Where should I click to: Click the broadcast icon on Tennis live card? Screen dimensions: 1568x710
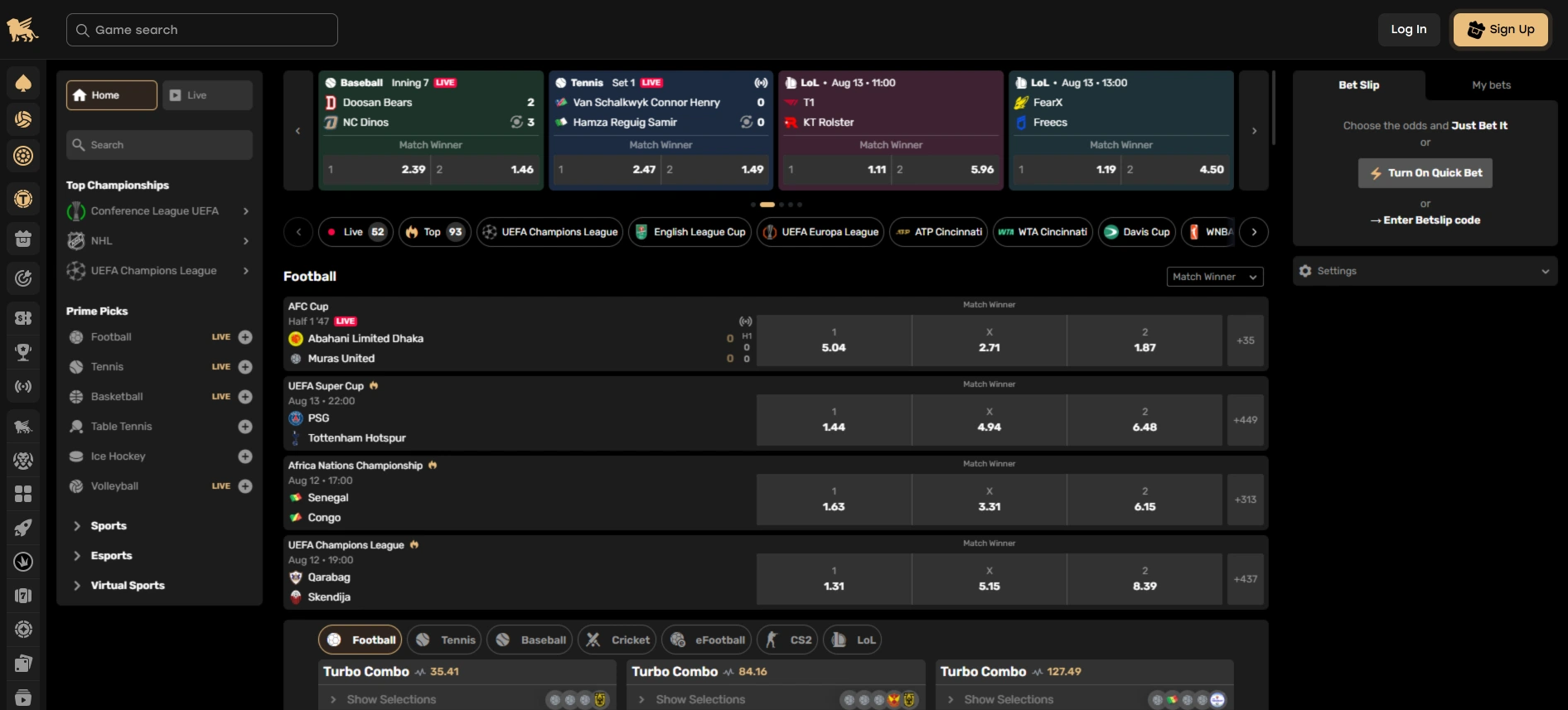click(761, 83)
